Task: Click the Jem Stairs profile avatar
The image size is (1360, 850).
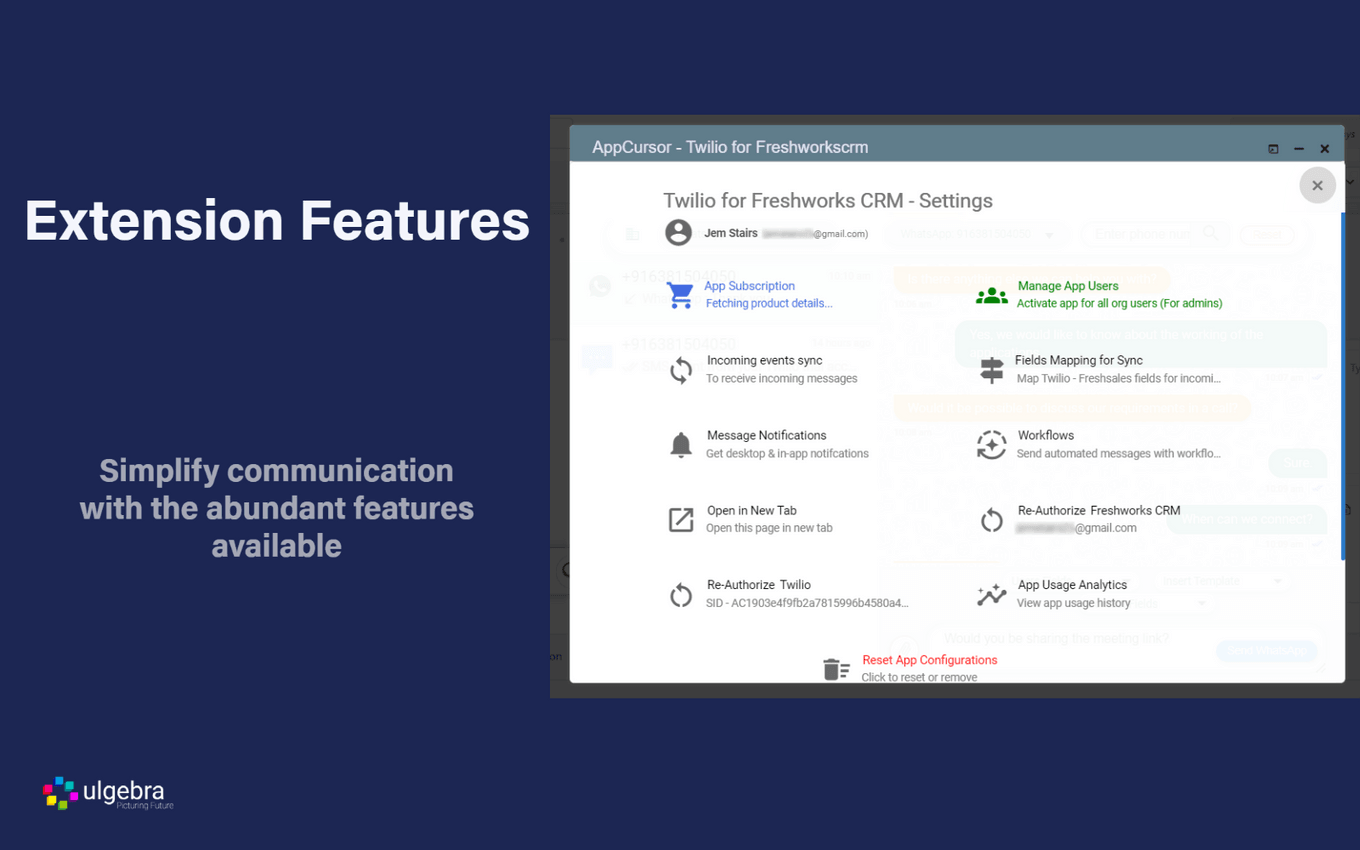Action: click(x=678, y=233)
